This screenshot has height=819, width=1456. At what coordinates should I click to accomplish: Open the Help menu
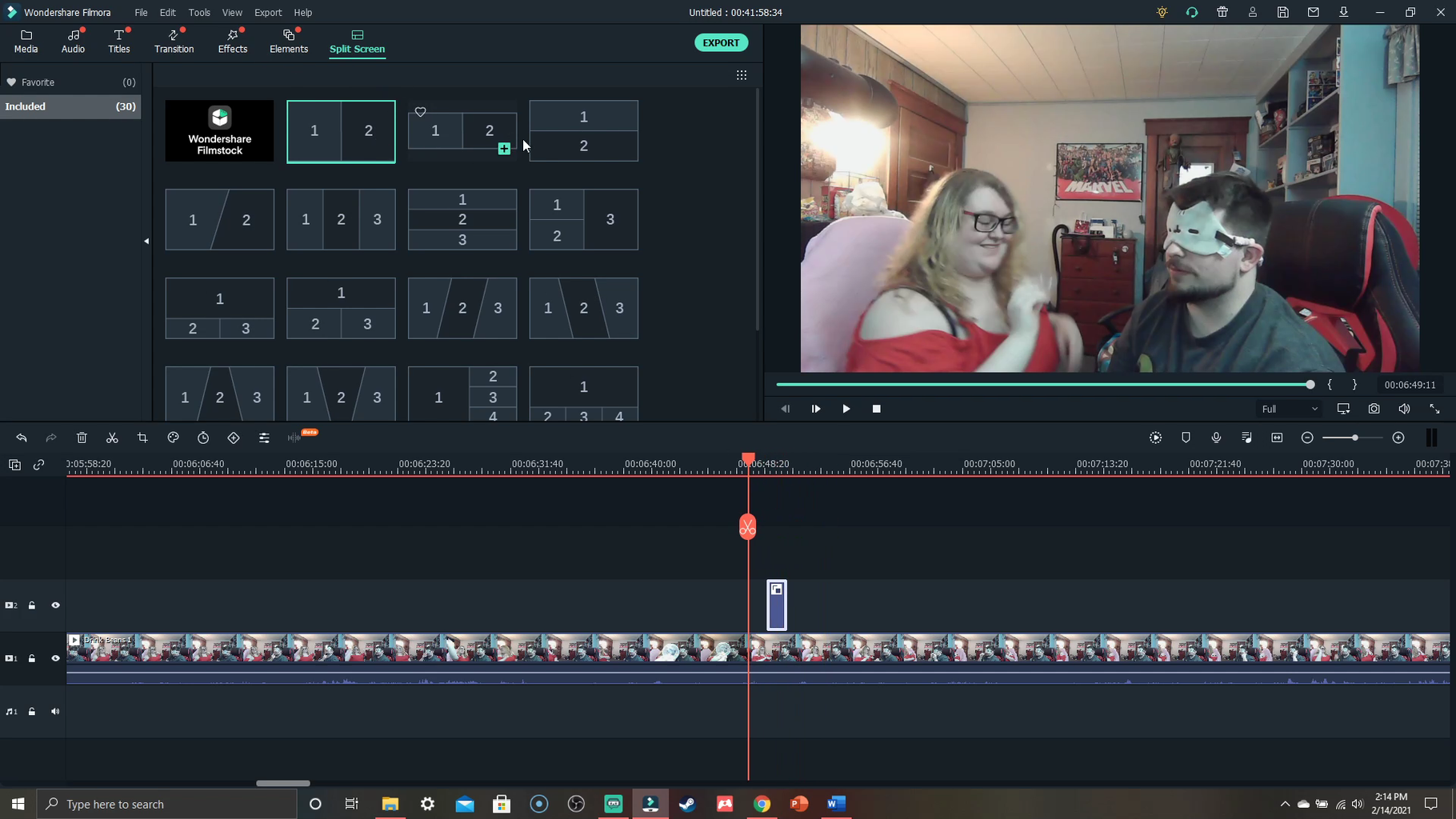point(303,13)
